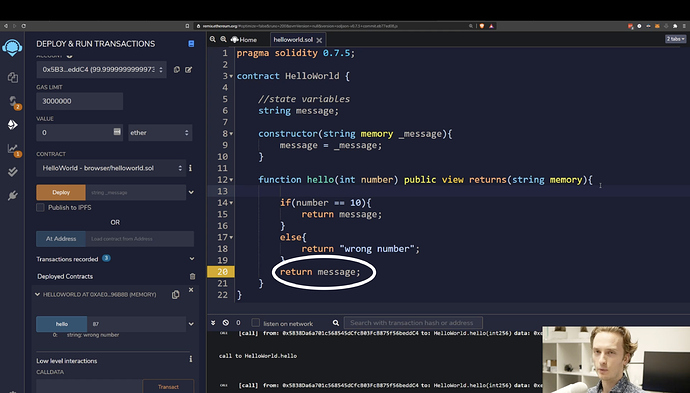Toggle the listen on network checkbox
Viewport: 690px width, 393px height.
tap(256, 323)
